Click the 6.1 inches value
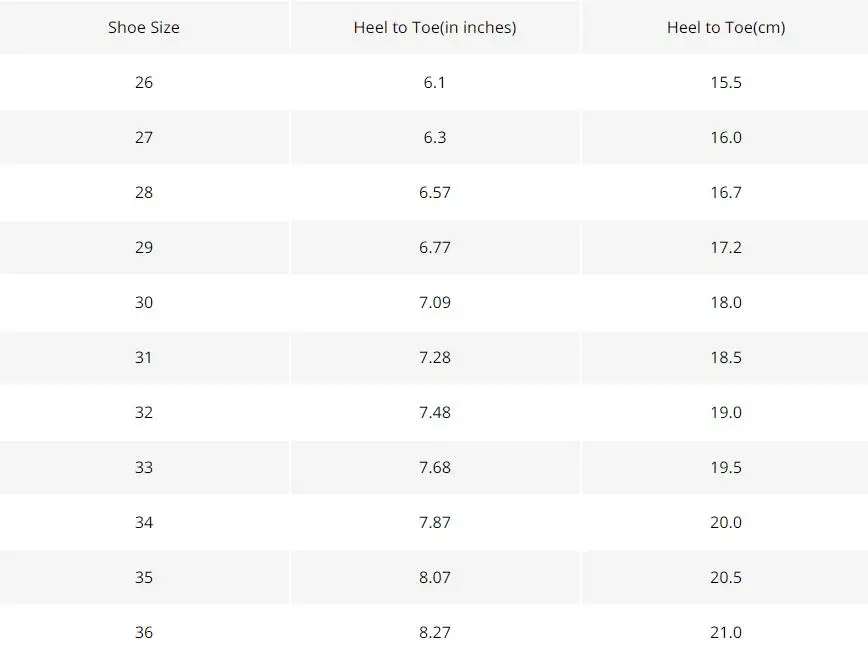The width and height of the screenshot is (868, 663). pos(435,82)
